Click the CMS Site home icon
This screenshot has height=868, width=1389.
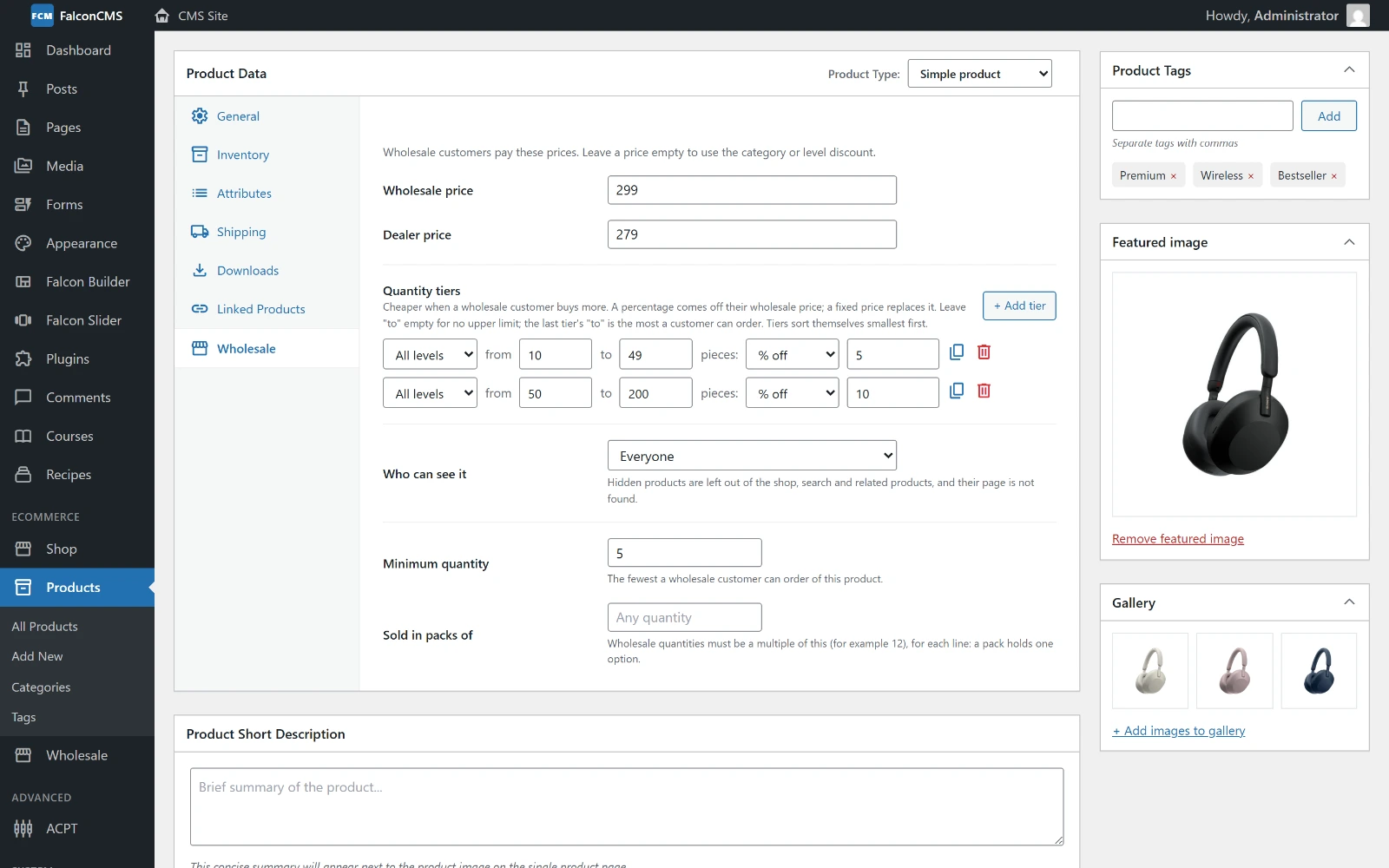tap(161, 16)
